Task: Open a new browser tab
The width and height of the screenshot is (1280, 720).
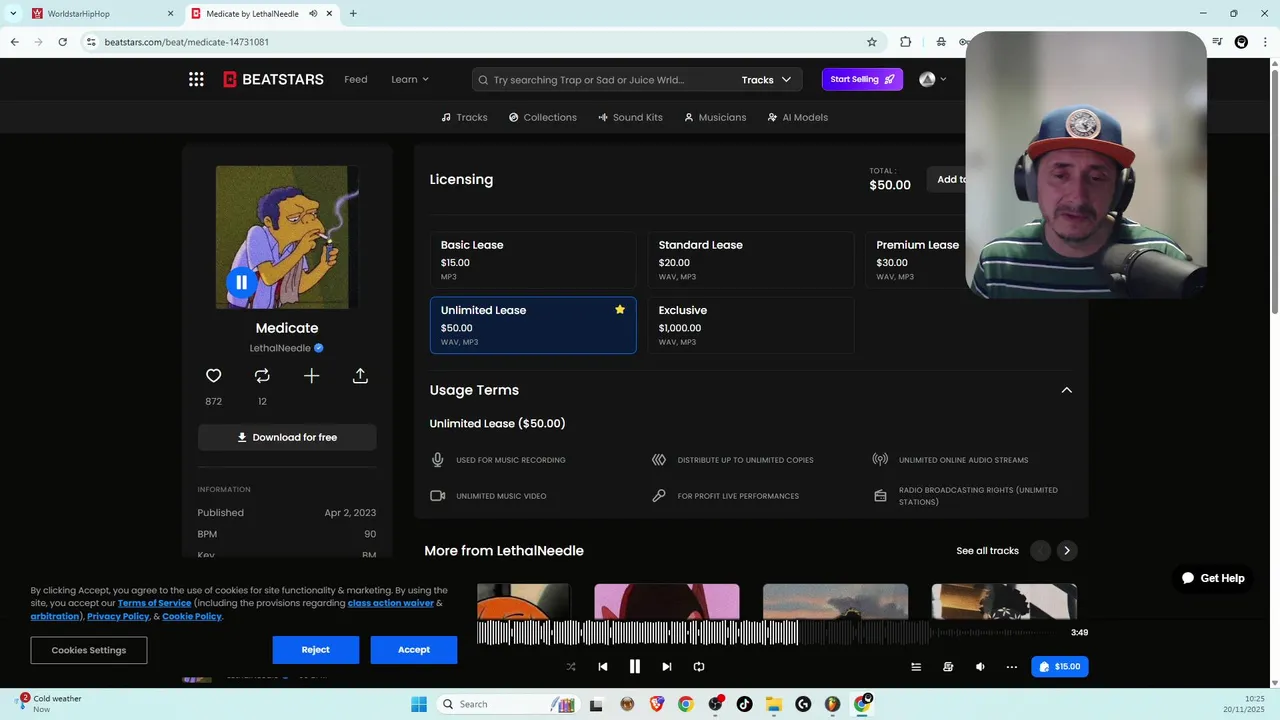Action: pyautogui.click(x=353, y=14)
